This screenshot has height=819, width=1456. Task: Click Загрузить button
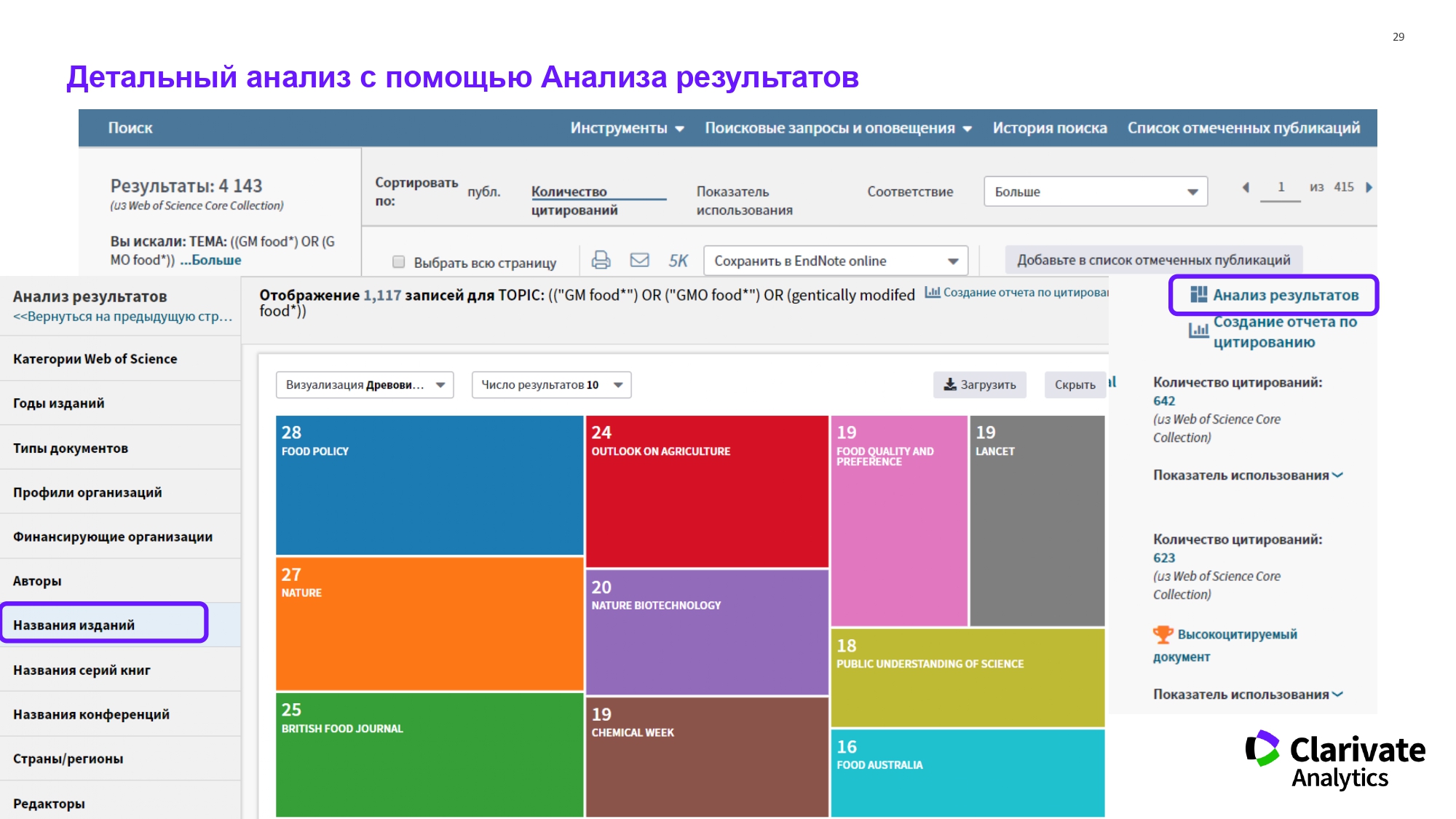click(x=980, y=384)
